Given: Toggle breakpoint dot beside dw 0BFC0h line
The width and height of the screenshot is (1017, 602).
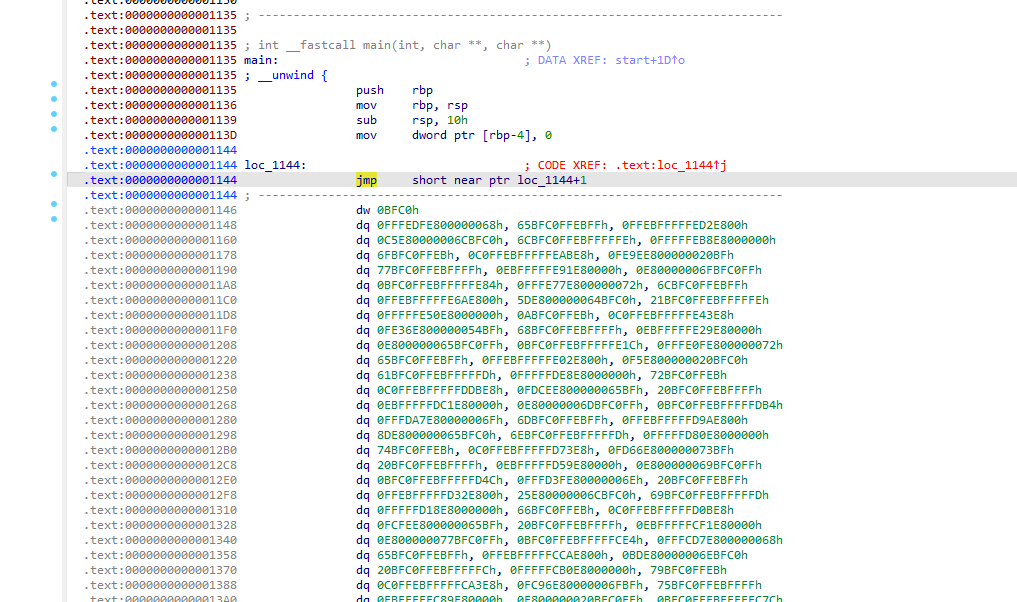Looking at the screenshot, I should pyautogui.click(x=54, y=203).
